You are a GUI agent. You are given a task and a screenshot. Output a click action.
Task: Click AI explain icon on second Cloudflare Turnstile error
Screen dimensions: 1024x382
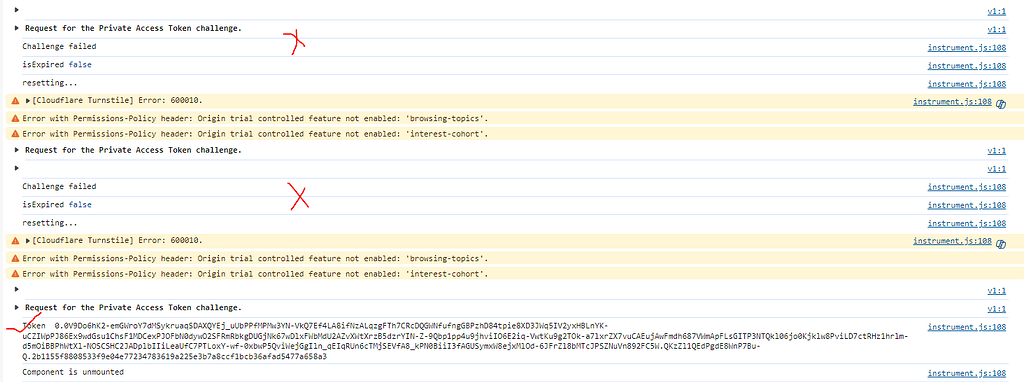click(1000, 243)
